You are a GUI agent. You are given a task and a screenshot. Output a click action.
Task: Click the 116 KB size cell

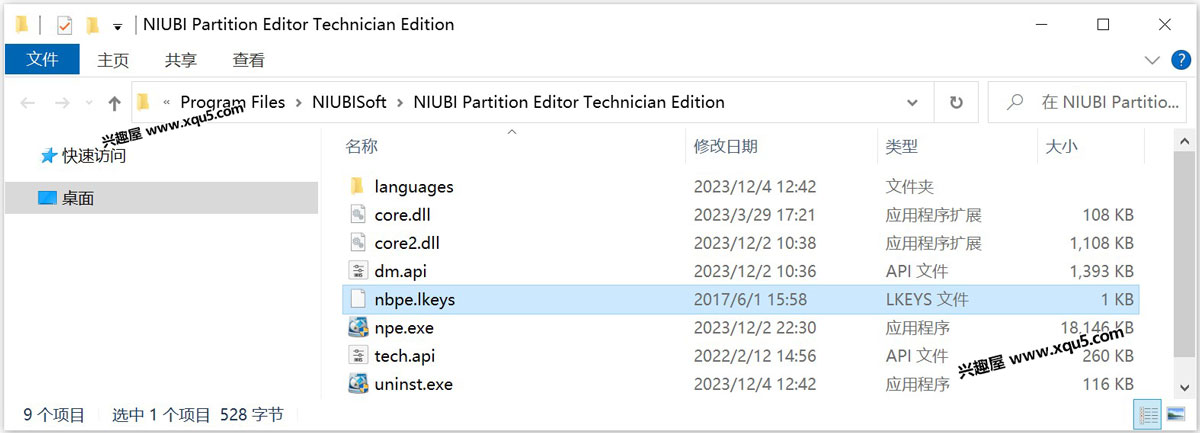(1109, 383)
